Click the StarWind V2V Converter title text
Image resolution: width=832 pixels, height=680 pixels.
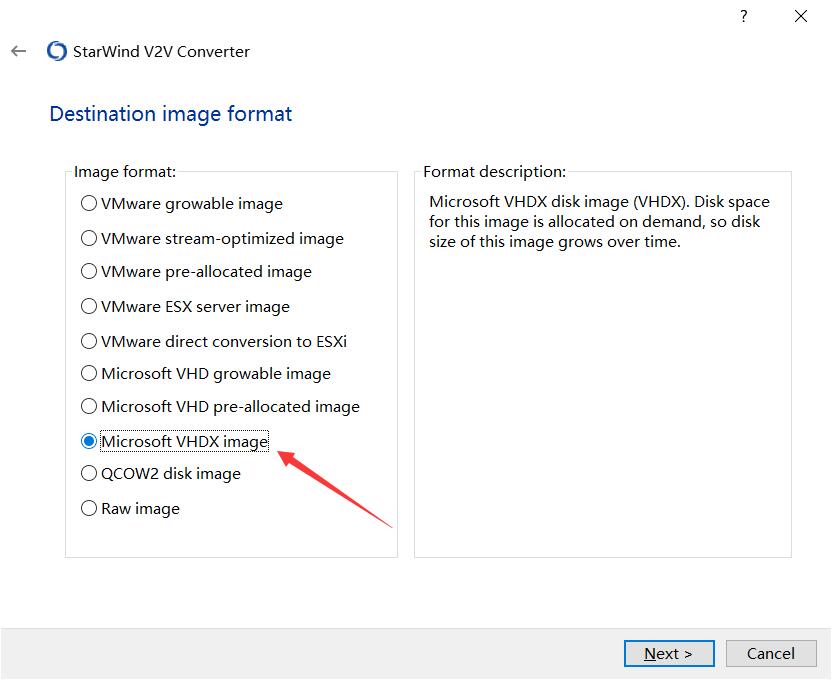[x=162, y=51]
